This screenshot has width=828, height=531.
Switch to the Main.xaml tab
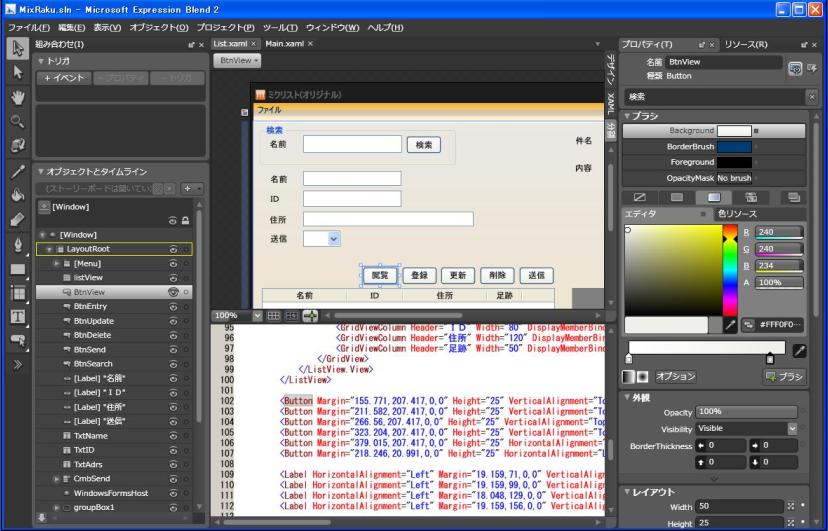pyautogui.click(x=285, y=44)
